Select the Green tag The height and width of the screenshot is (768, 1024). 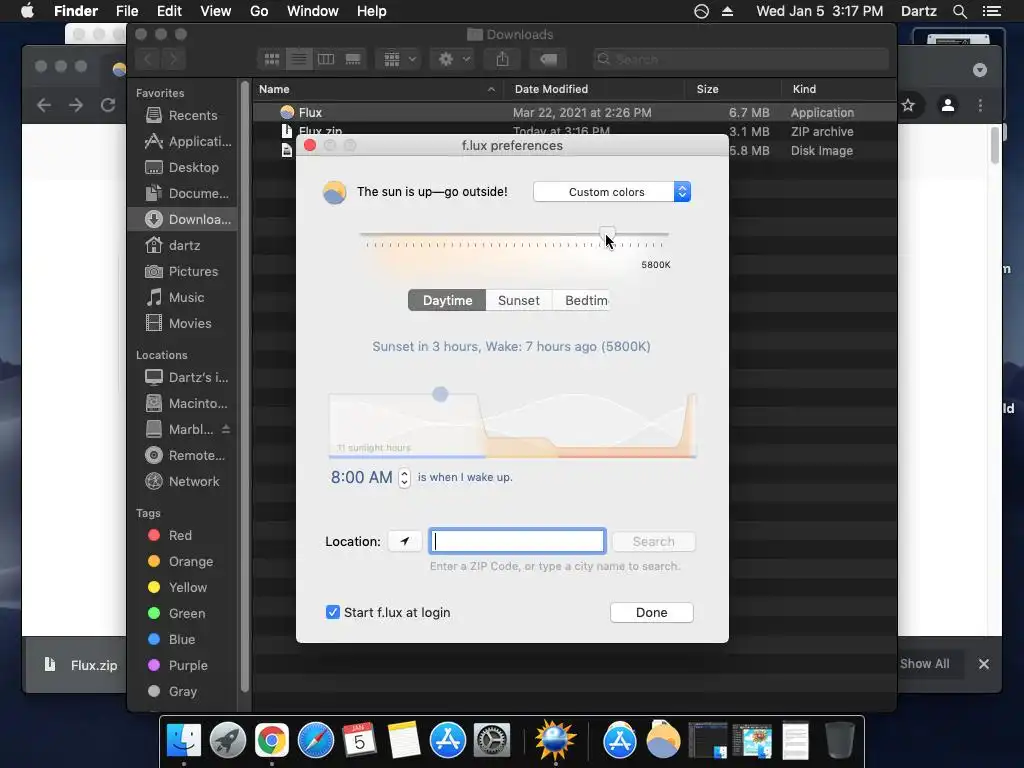tap(182, 613)
